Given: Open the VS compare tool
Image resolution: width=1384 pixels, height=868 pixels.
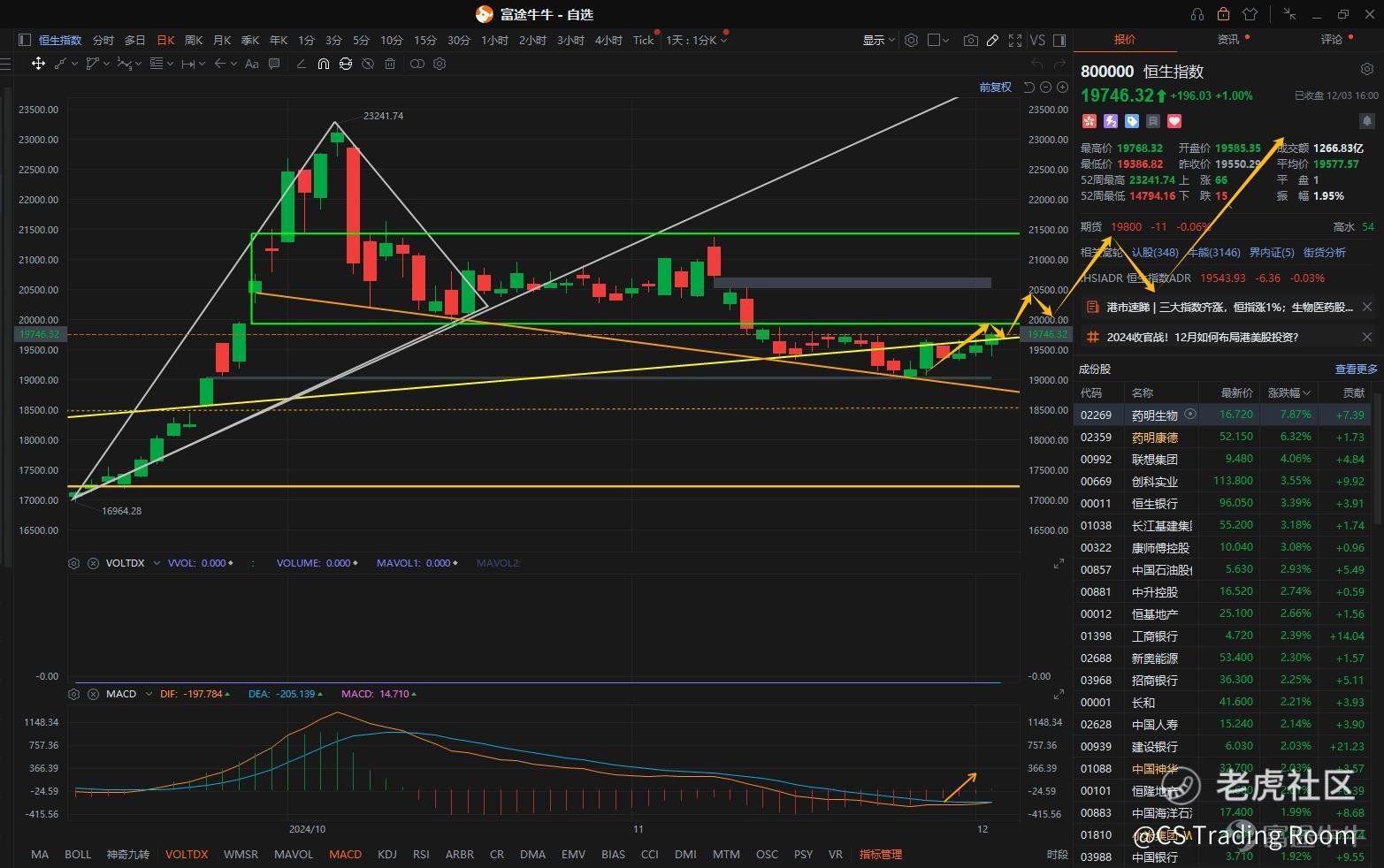Looking at the screenshot, I should point(1037,40).
